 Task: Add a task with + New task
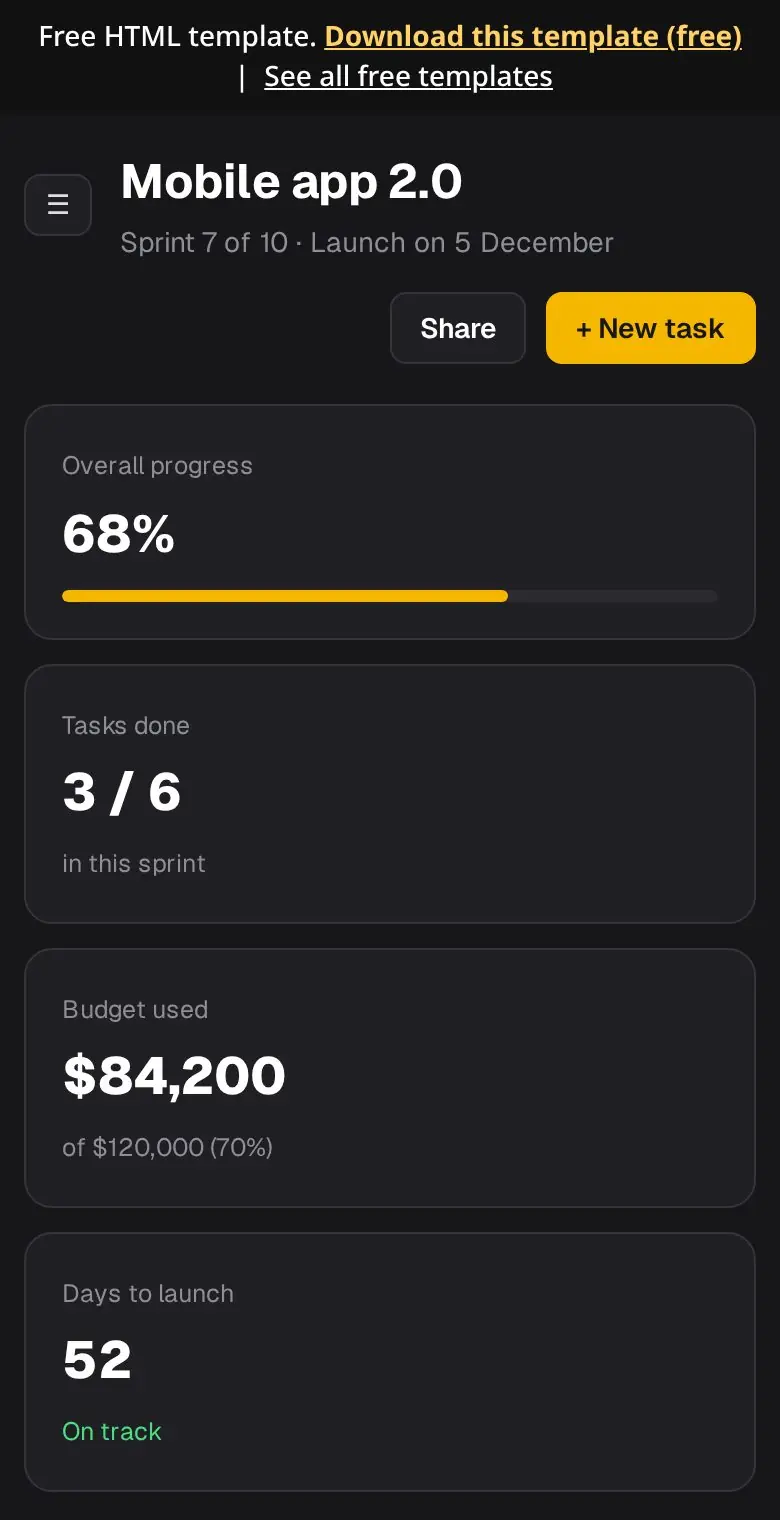[x=650, y=328]
